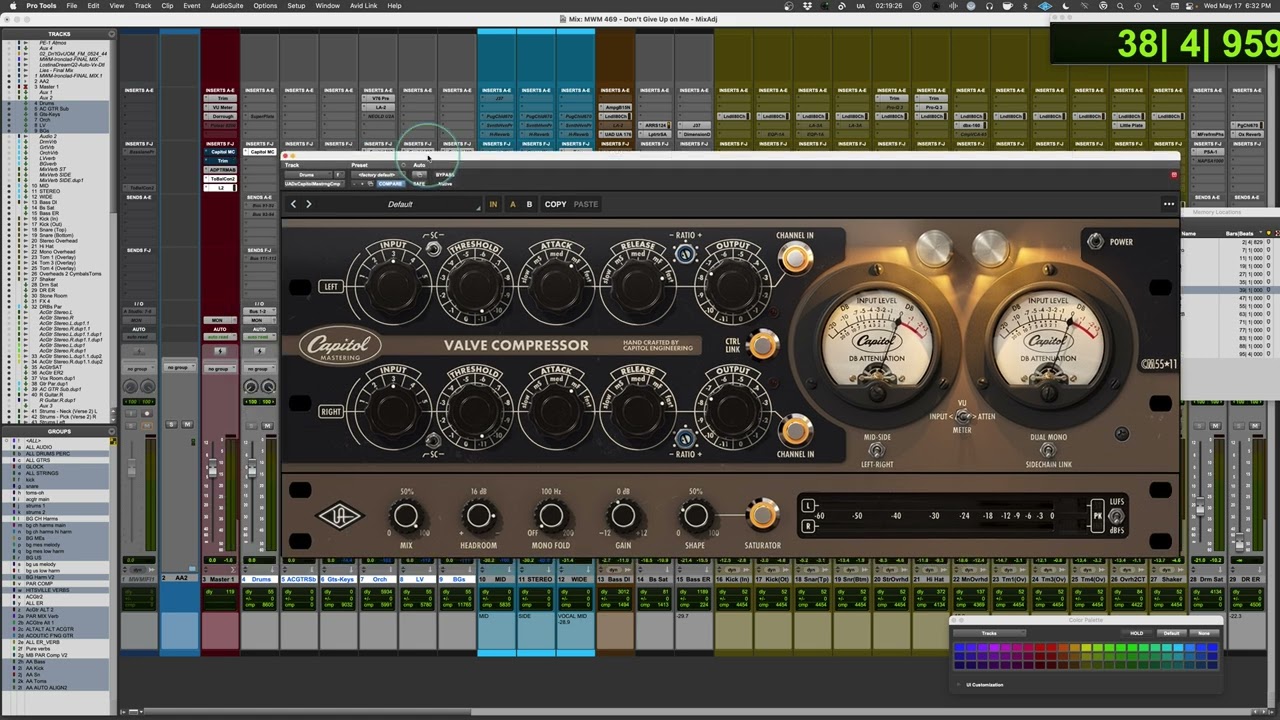Click the Universal Audio logo badge
Screen dimensions: 1280x720
pyautogui.click(x=339, y=517)
